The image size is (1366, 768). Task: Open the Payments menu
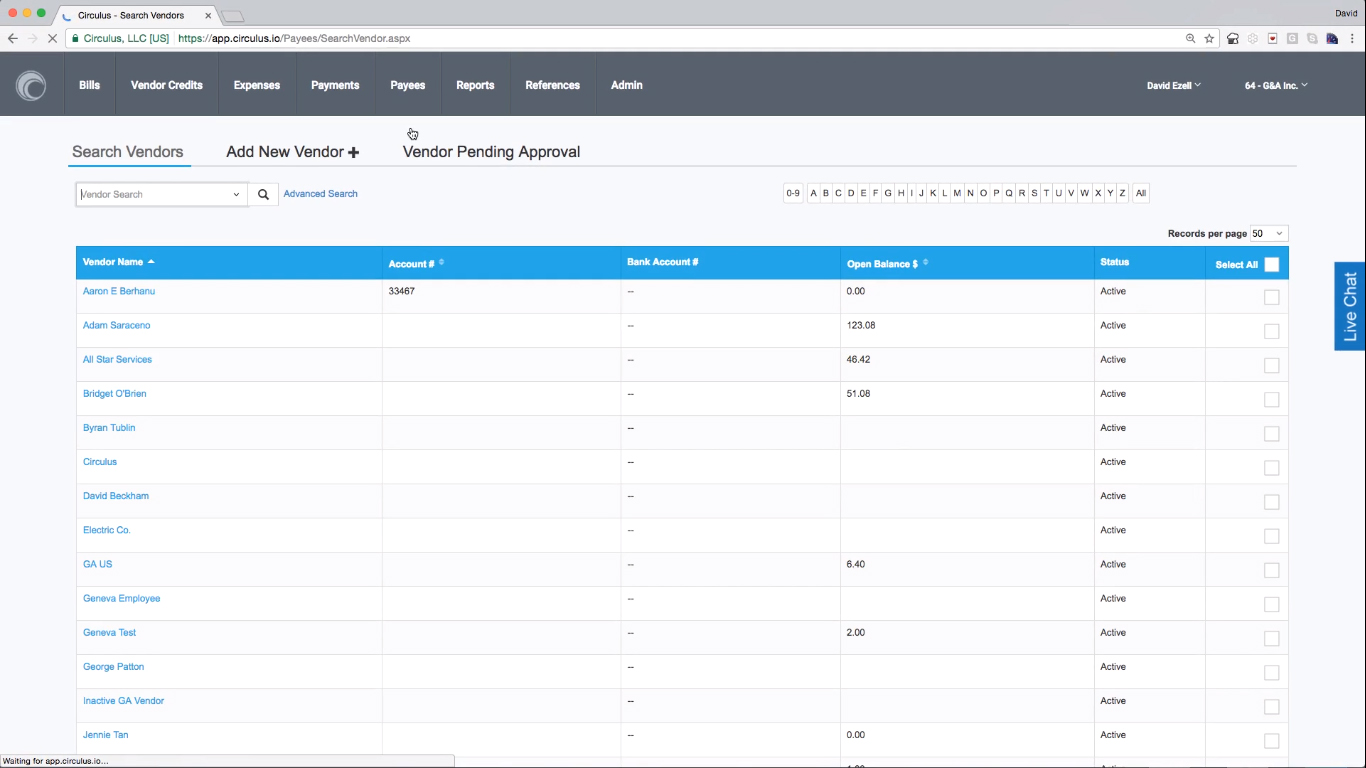tap(335, 85)
